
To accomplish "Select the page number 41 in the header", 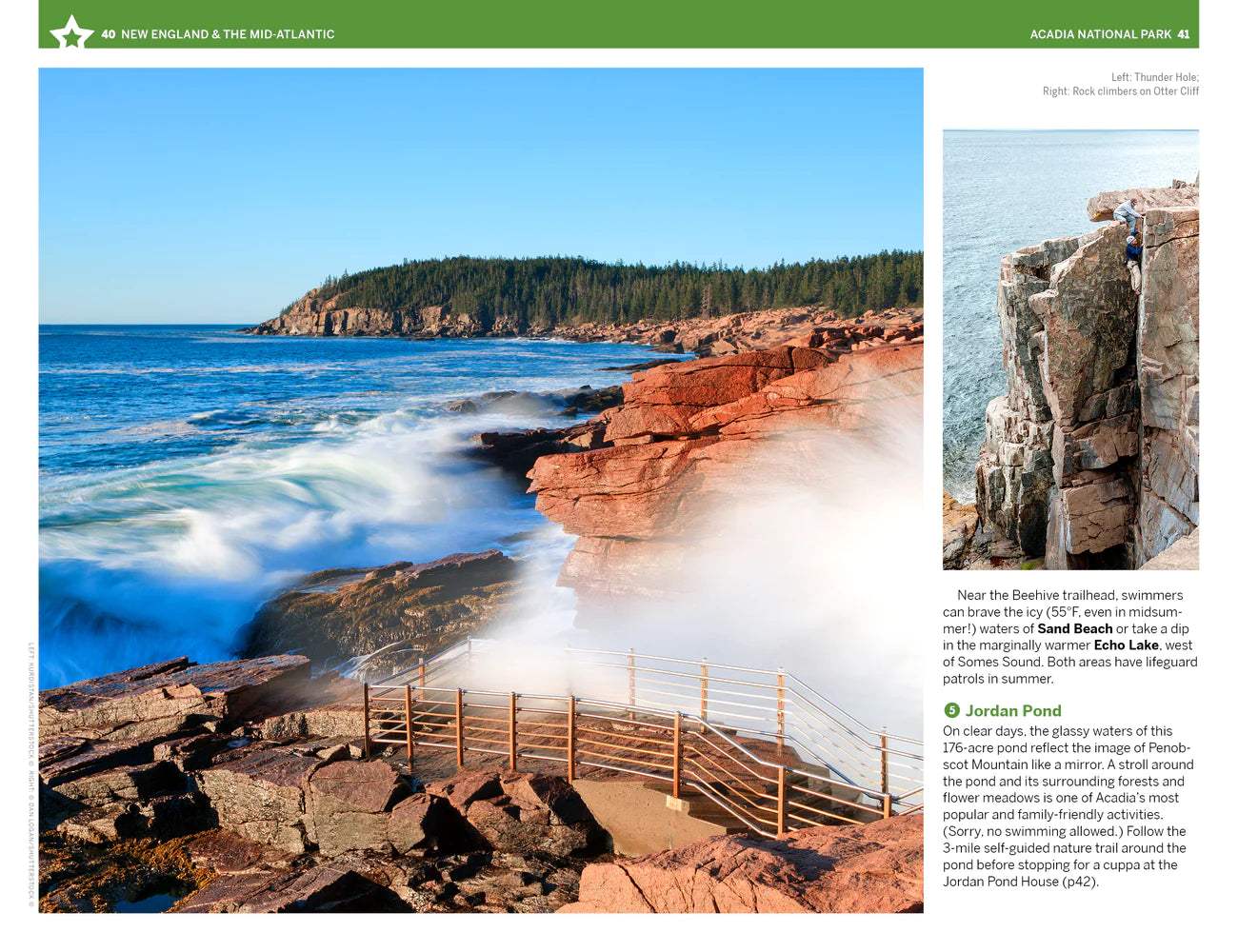I will point(1184,34).
